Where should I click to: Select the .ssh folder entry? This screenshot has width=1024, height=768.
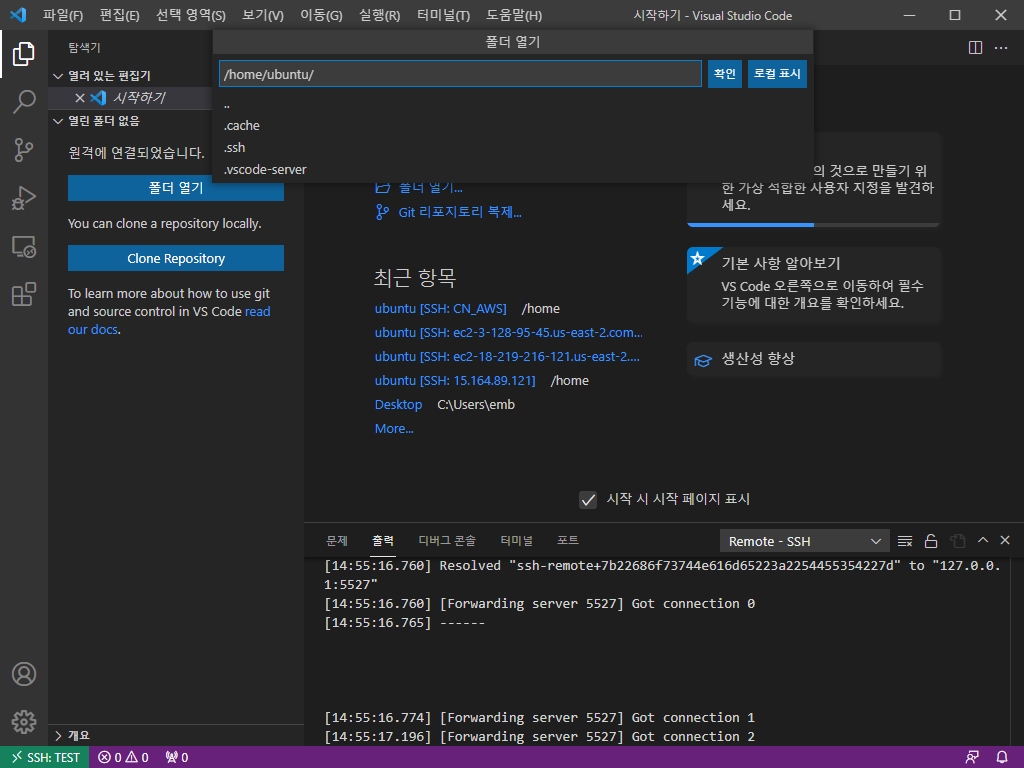click(513, 148)
